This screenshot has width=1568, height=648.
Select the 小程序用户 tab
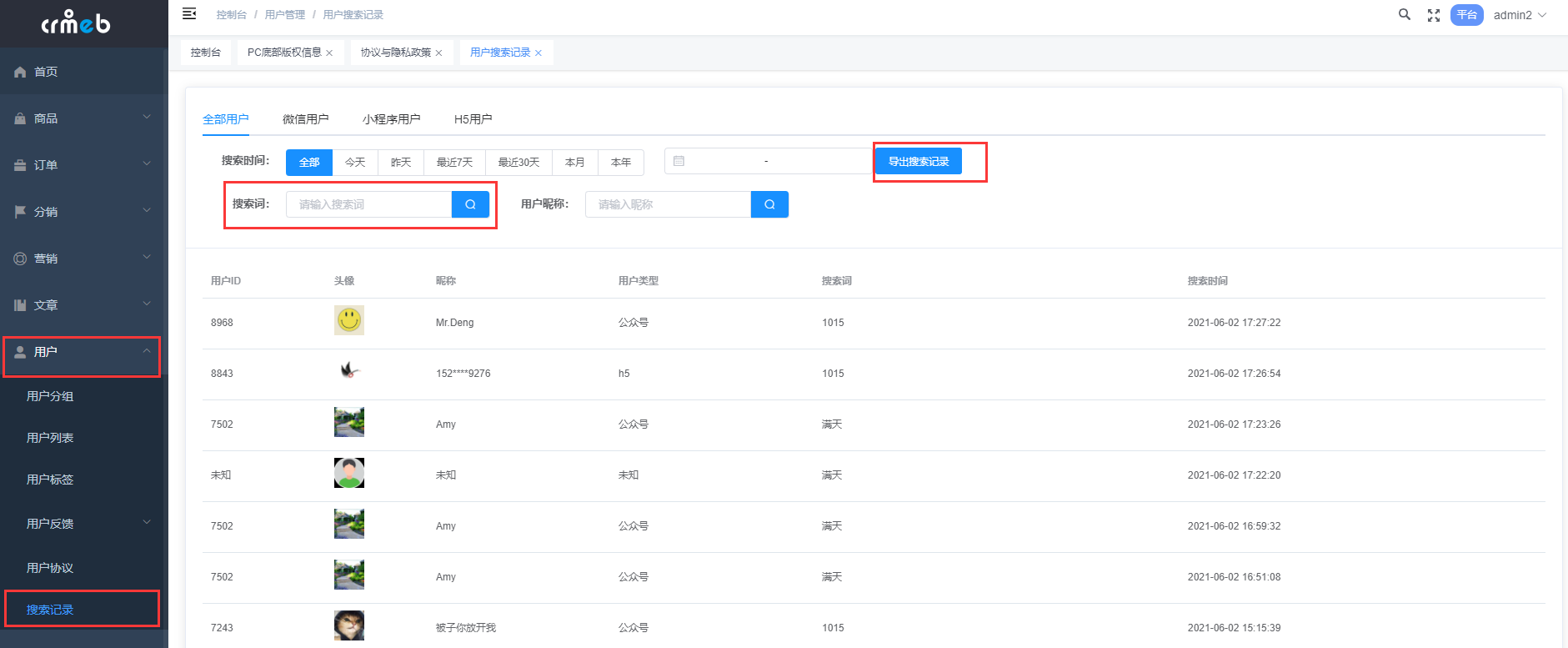(391, 119)
